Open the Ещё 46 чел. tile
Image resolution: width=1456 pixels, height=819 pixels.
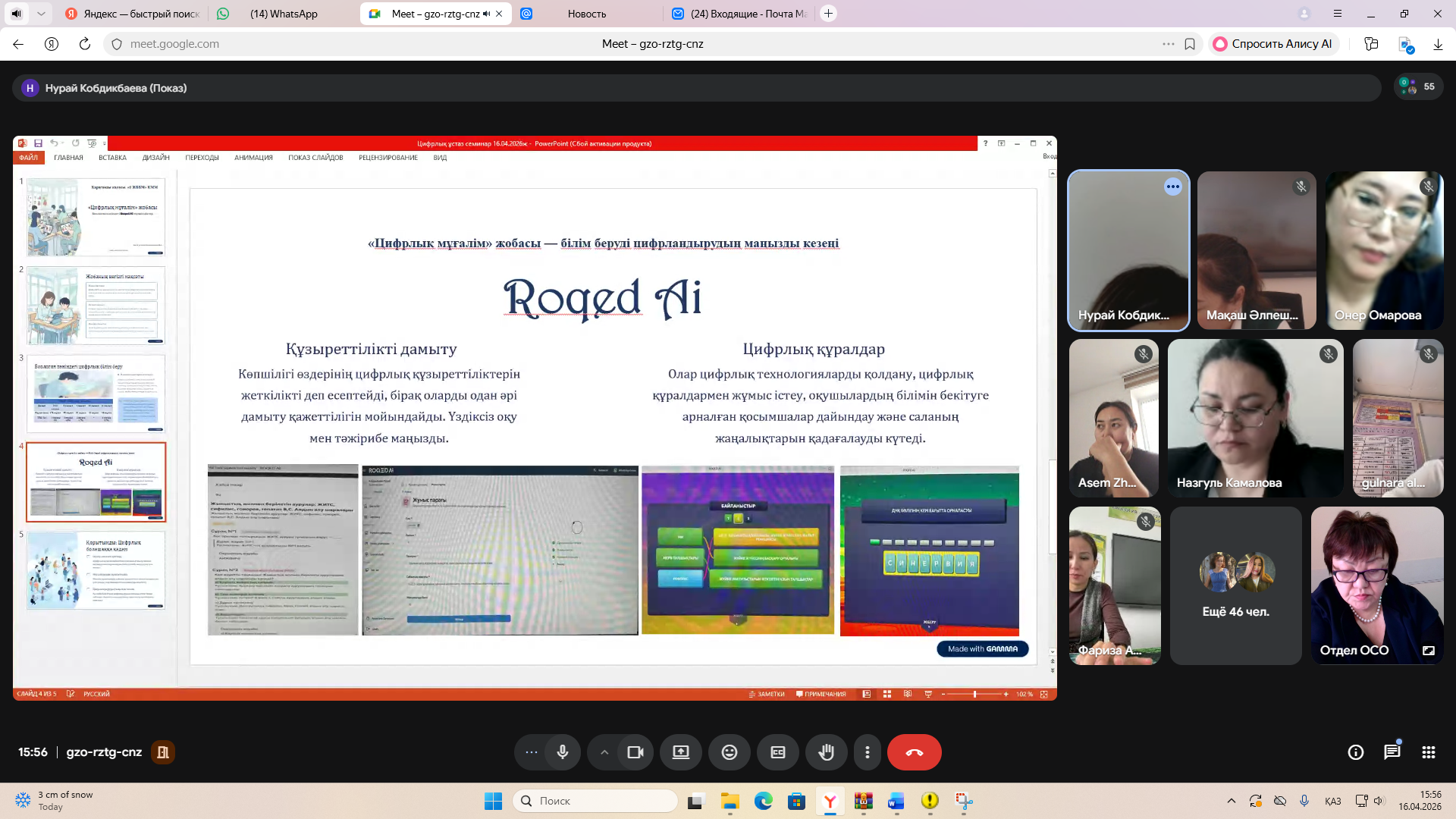1235,585
